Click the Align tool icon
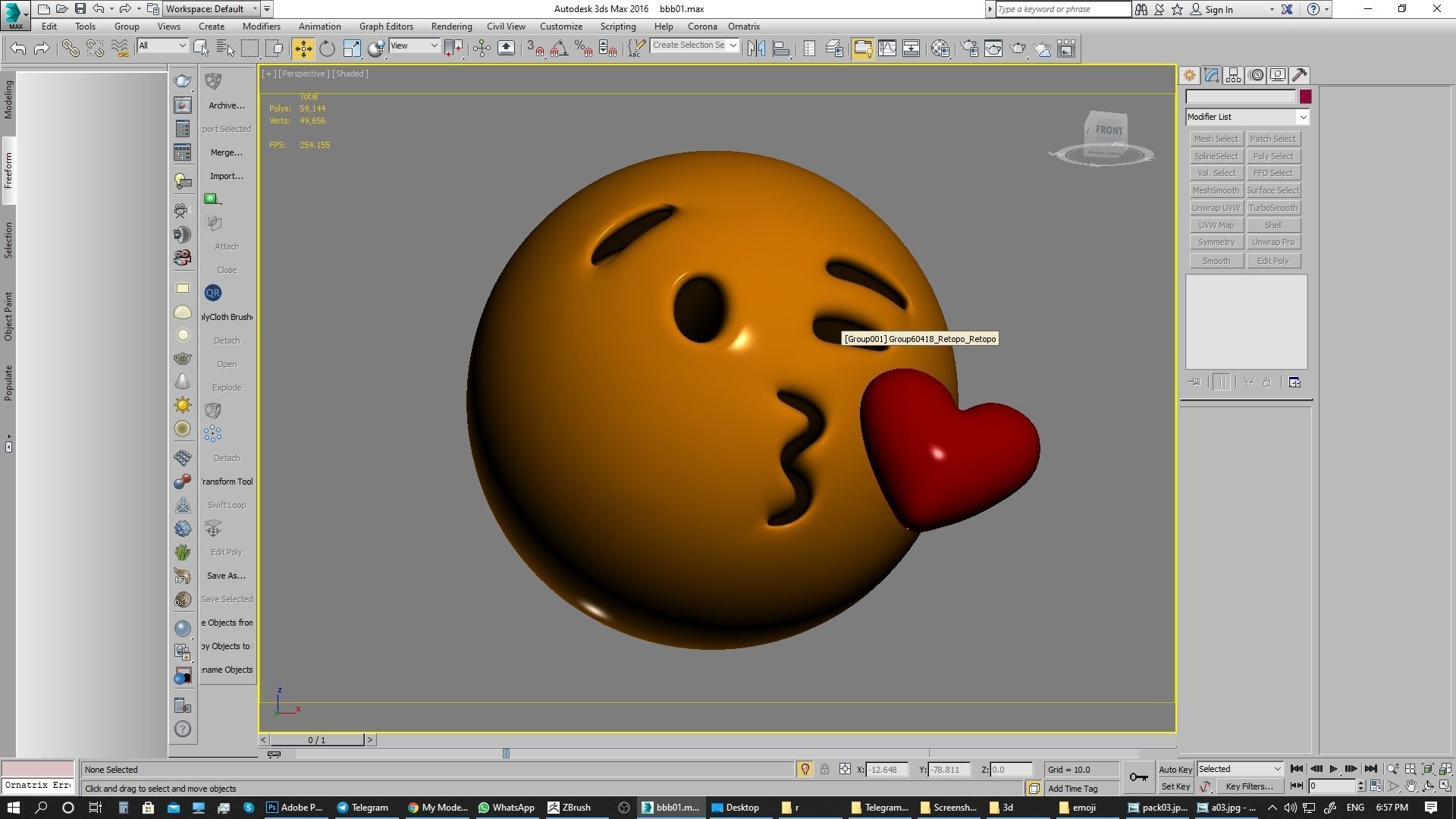This screenshot has height=819, width=1456. click(x=781, y=49)
